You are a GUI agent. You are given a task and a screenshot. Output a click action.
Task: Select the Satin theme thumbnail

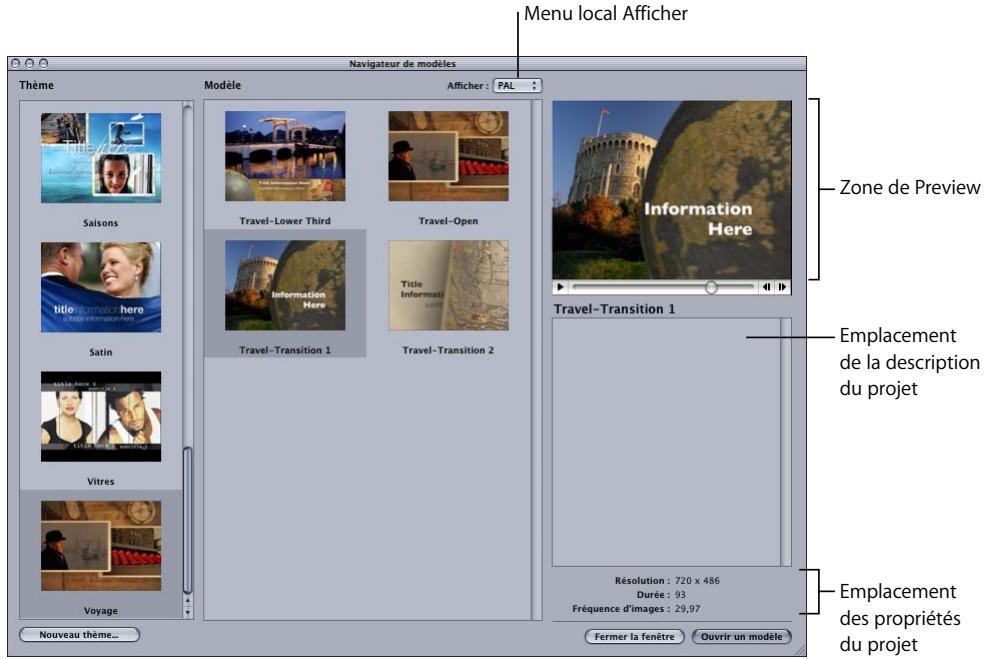coord(101,287)
